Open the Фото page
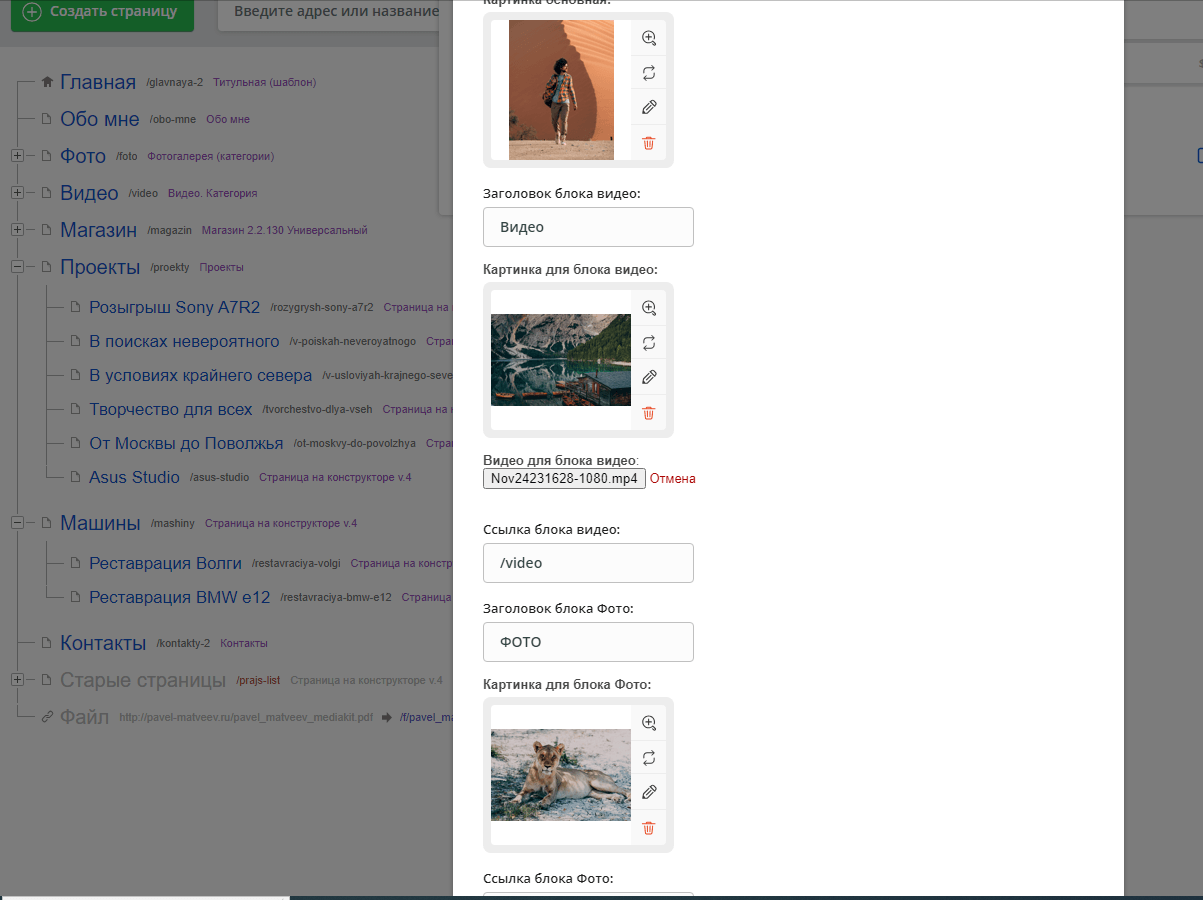The height and width of the screenshot is (900, 1203). coord(83,156)
